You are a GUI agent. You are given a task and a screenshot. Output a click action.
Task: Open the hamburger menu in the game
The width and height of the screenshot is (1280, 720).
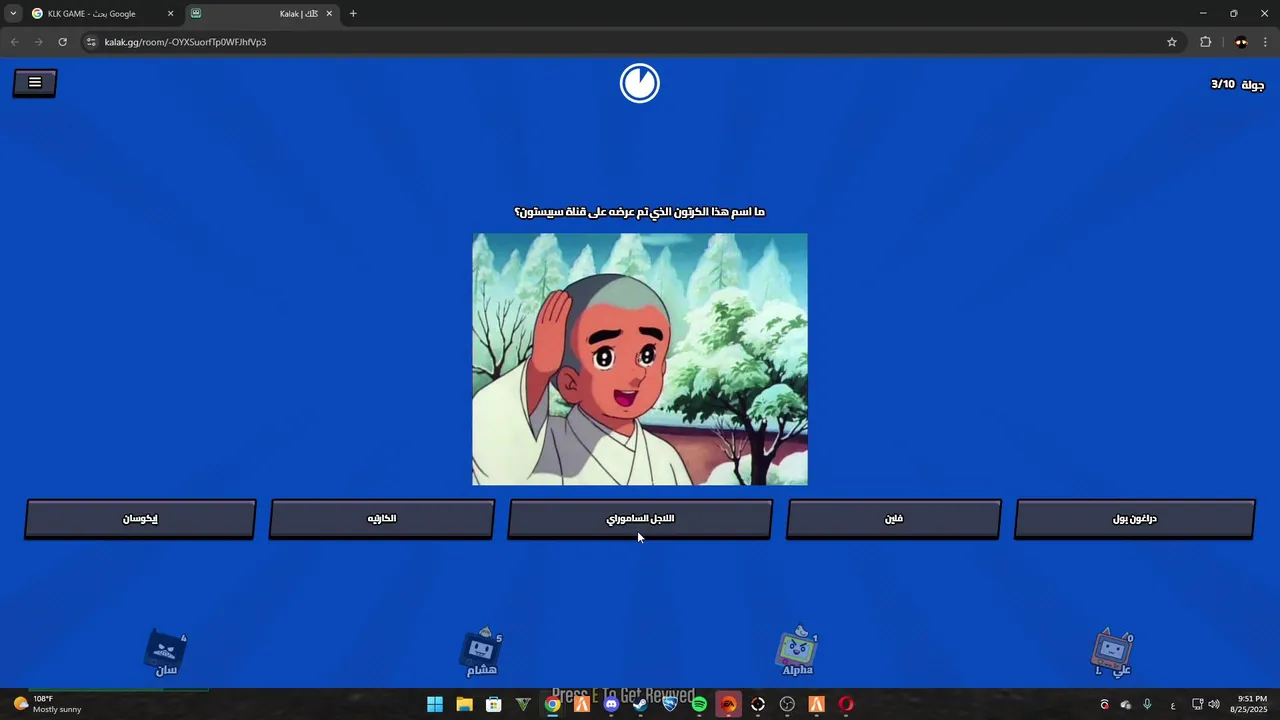(x=35, y=83)
